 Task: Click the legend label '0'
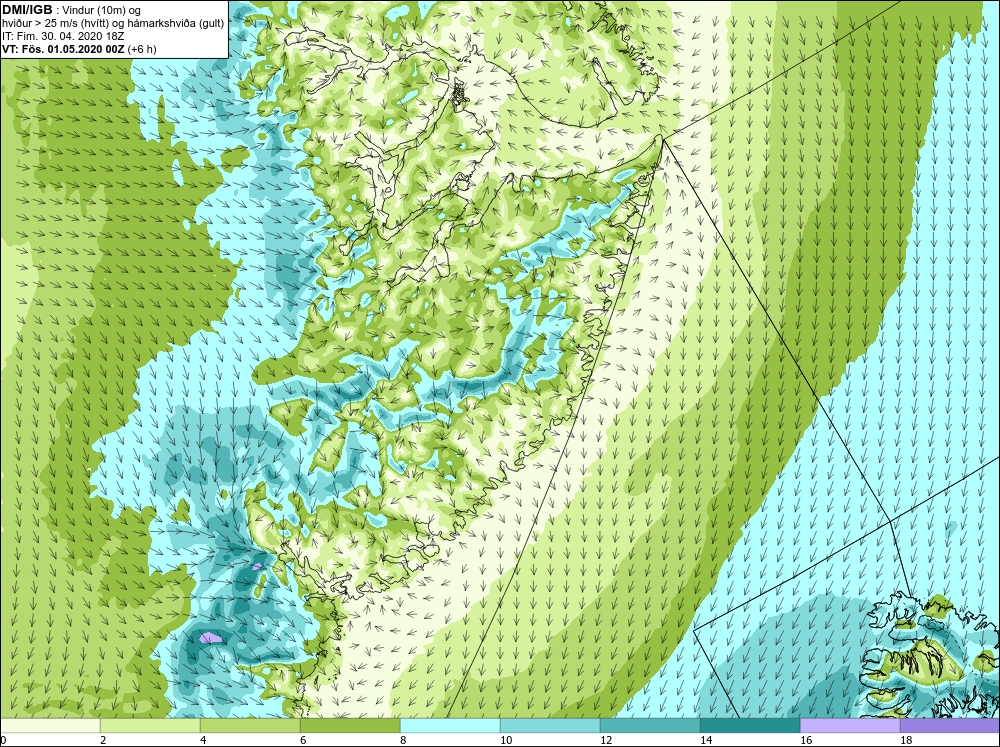tap(4, 740)
